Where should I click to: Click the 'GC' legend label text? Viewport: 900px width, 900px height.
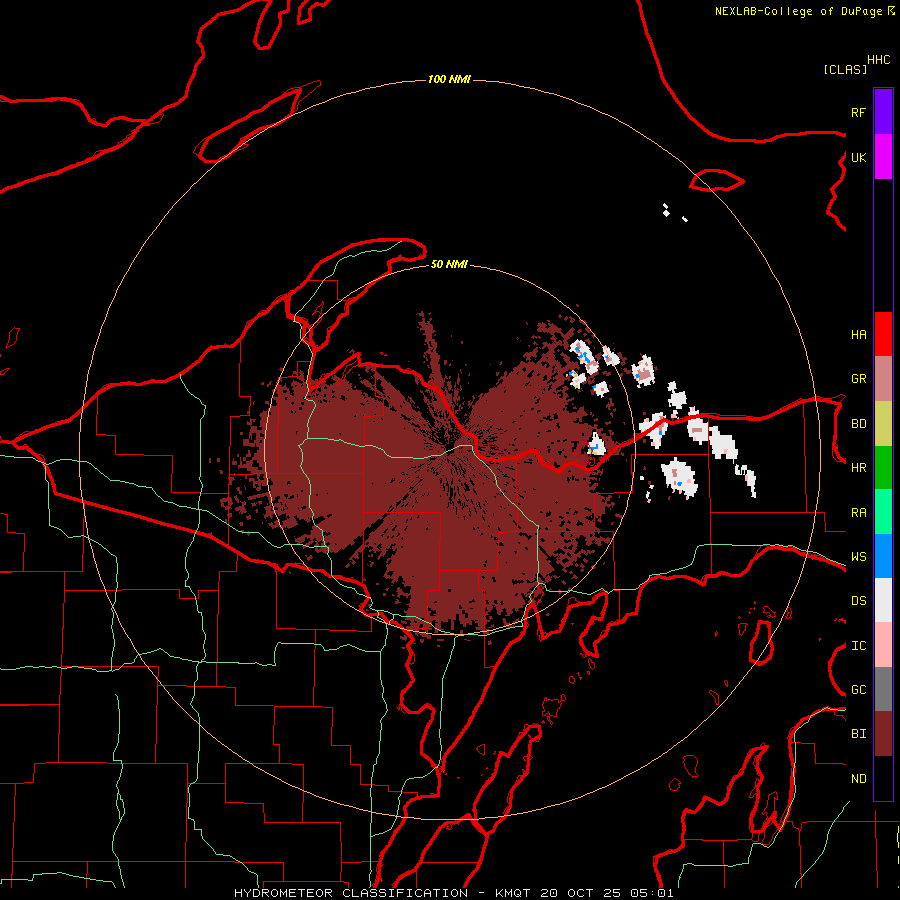(x=858, y=690)
